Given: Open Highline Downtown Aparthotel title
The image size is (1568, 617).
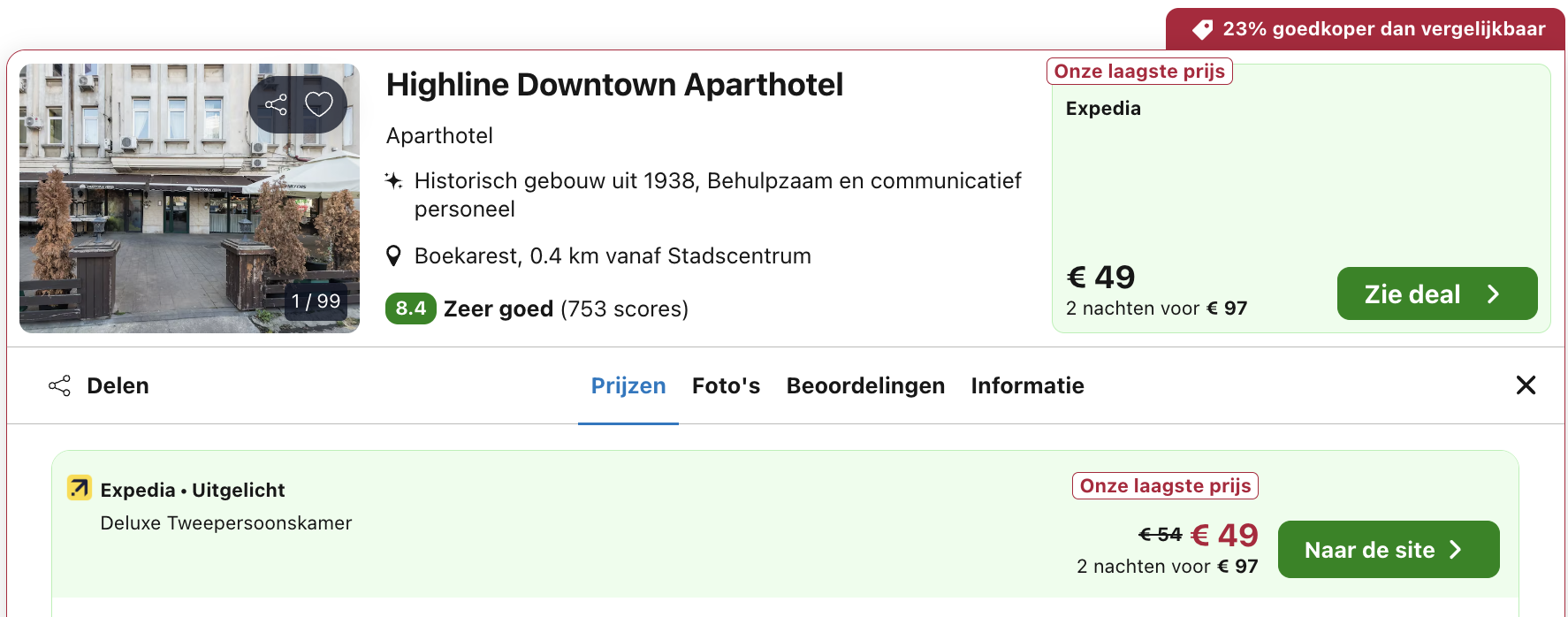Looking at the screenshot, I should click(x=614, y=85).
